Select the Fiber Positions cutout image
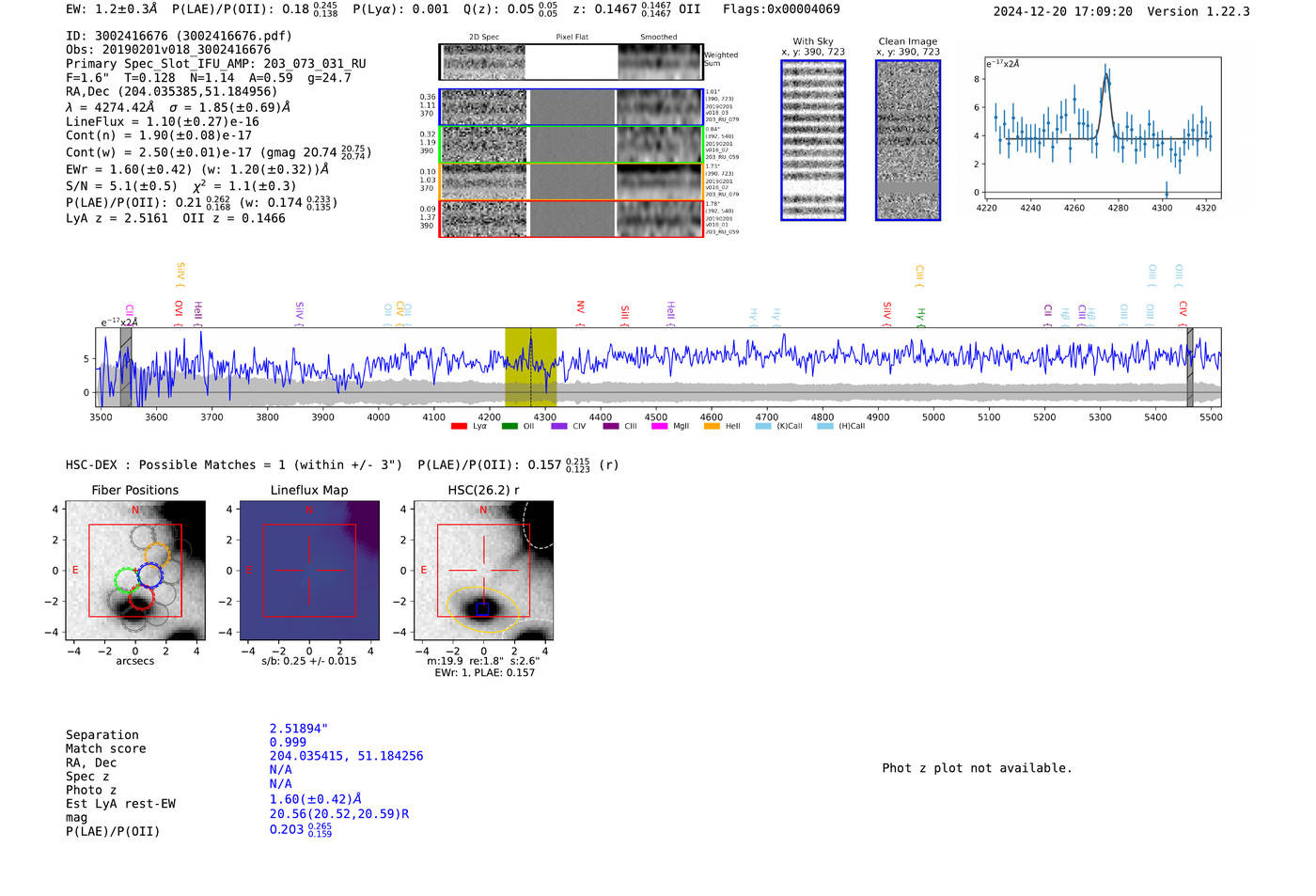Image resolution: width=1316 pixels, height=896 pixels. 134,571
